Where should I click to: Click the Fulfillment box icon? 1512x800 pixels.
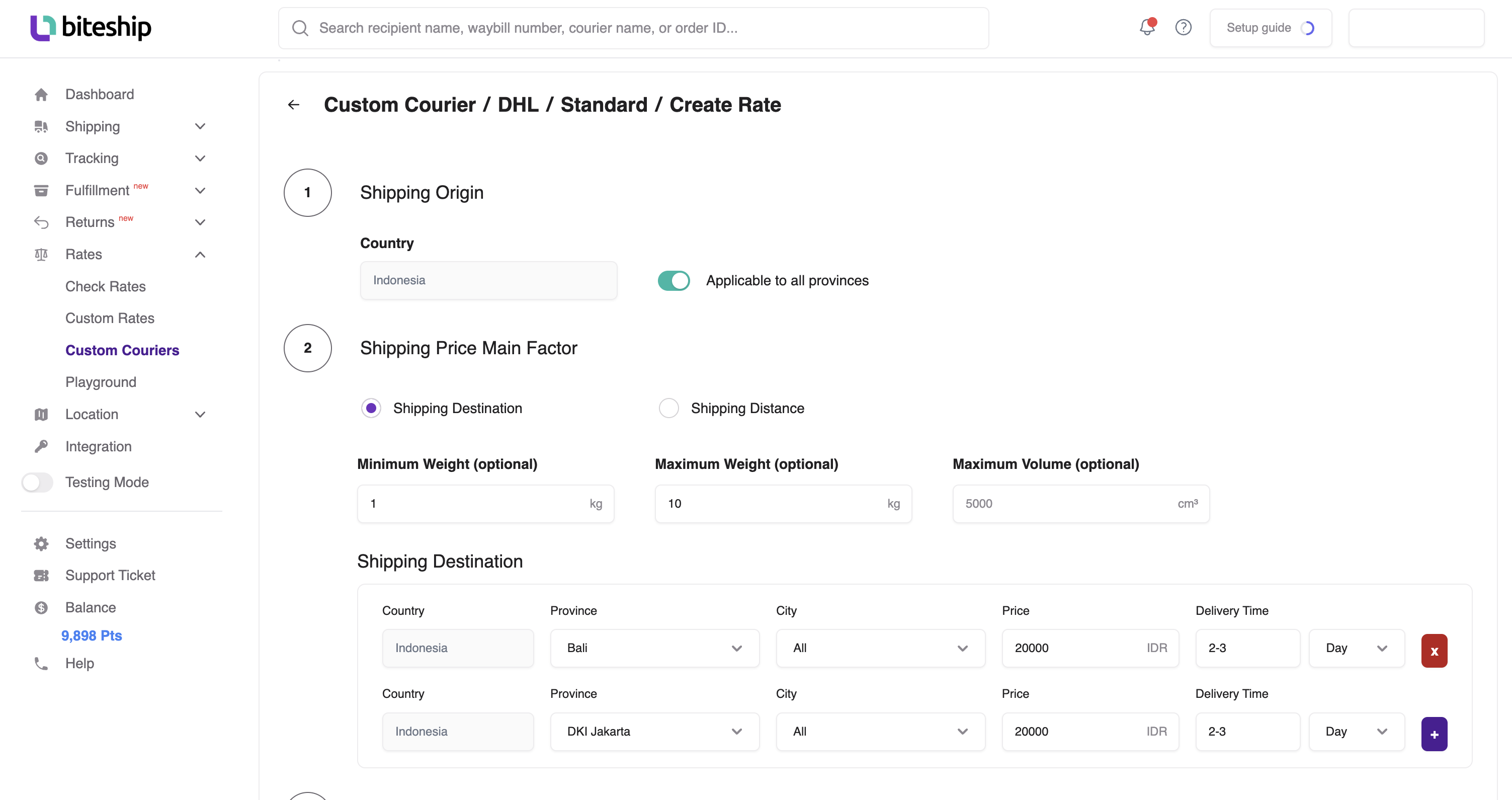(41, 191)
